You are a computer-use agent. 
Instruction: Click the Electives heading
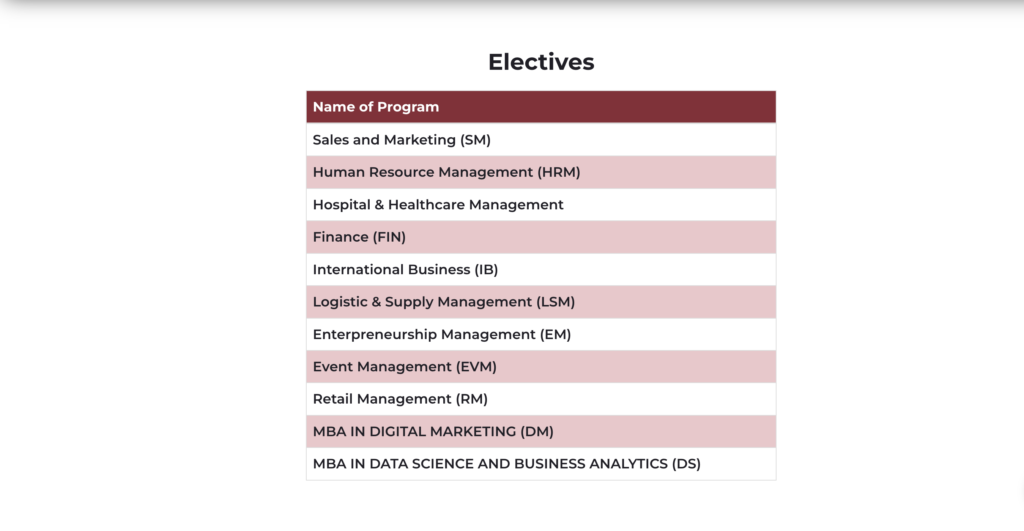pyautogui.click(x=541, y=62)
